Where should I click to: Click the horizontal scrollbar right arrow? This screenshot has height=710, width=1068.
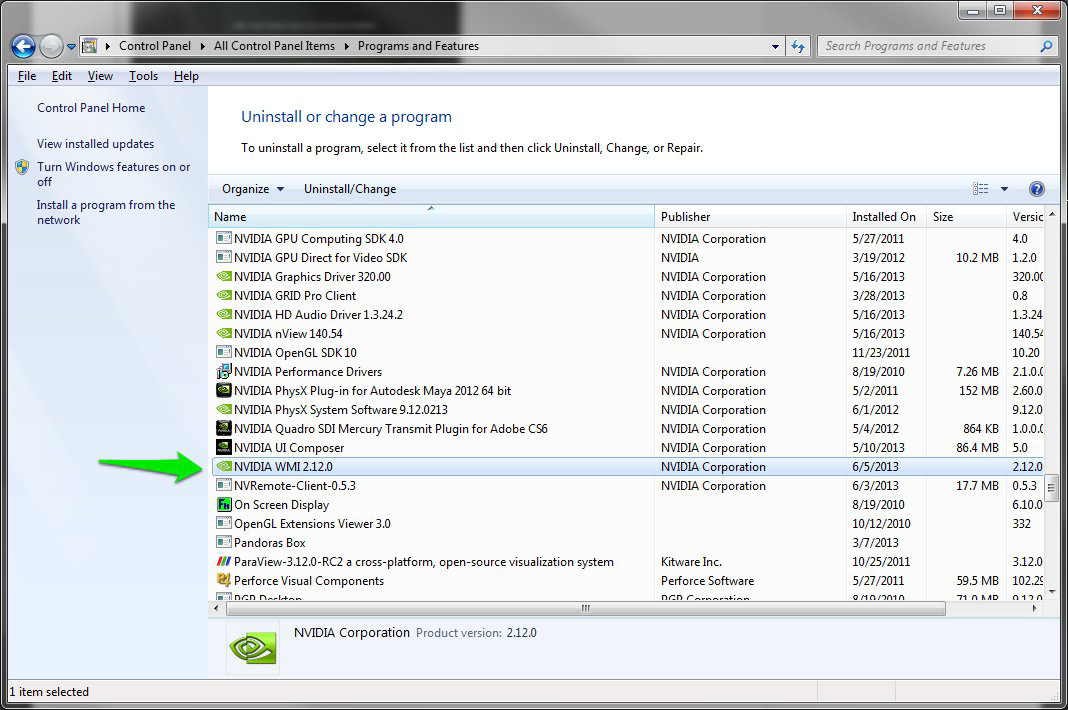click(x=1034, y=608)
